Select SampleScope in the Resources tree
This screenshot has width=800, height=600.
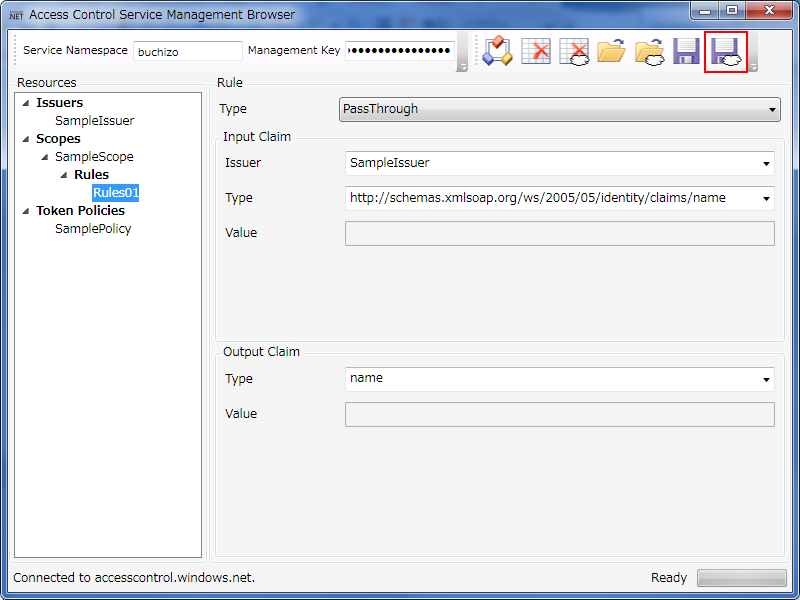tap(94, 157)
